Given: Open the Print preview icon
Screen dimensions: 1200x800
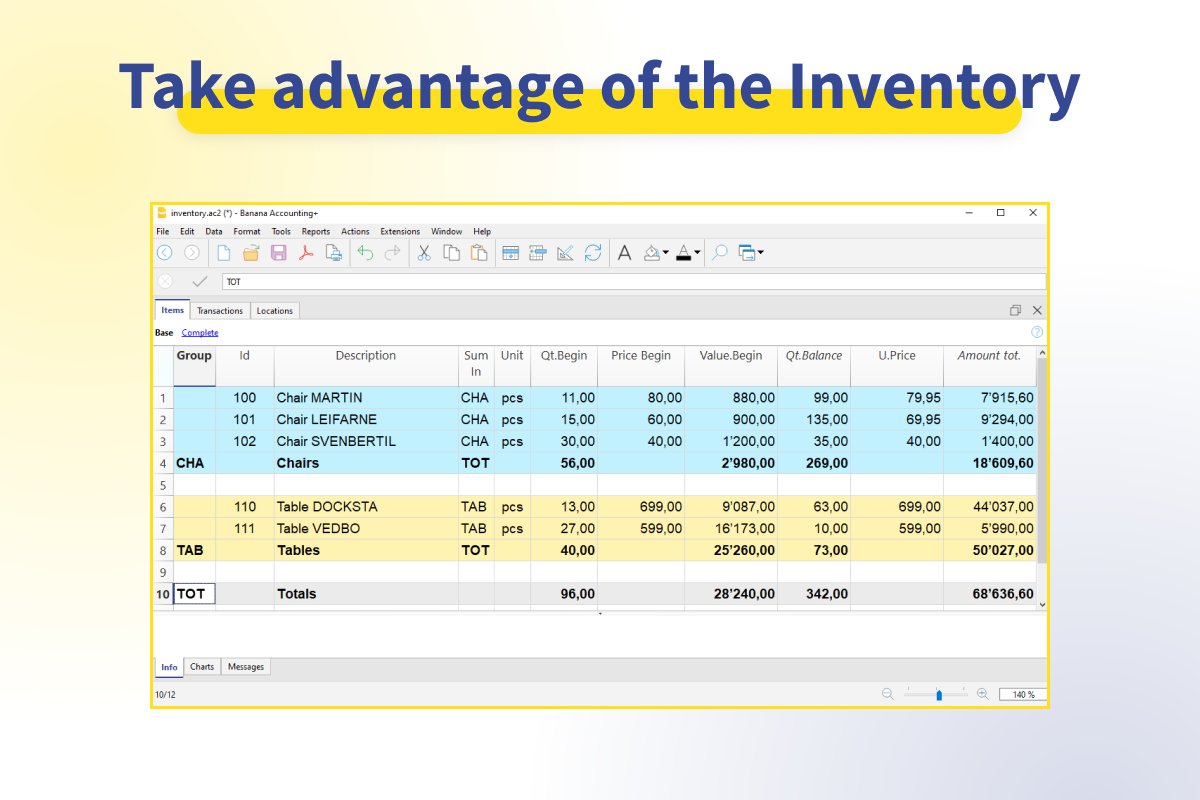Looking at the screenshot, I should click(335, 252).
